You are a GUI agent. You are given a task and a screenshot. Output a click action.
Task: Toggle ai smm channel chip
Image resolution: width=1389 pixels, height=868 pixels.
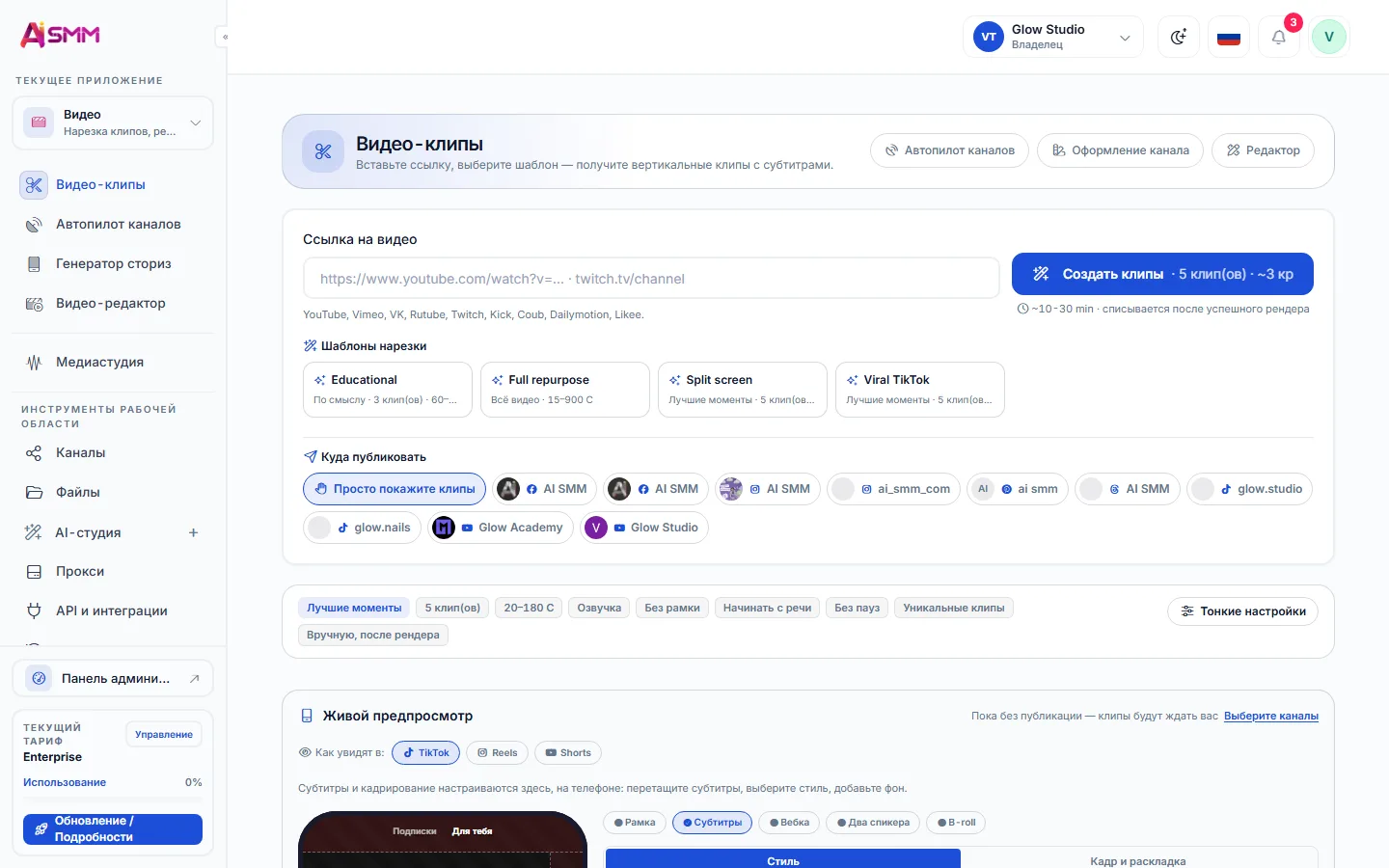click(1018, 489)
